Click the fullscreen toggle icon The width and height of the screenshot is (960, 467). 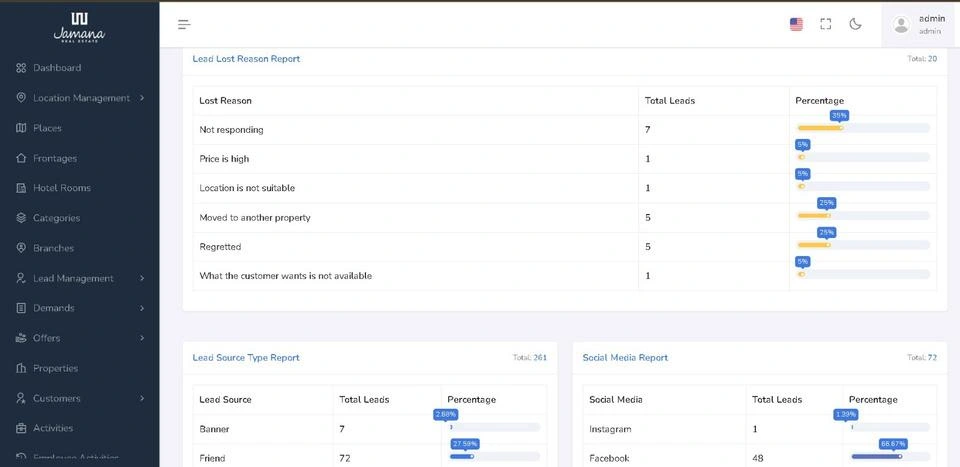tap(826, 24)
